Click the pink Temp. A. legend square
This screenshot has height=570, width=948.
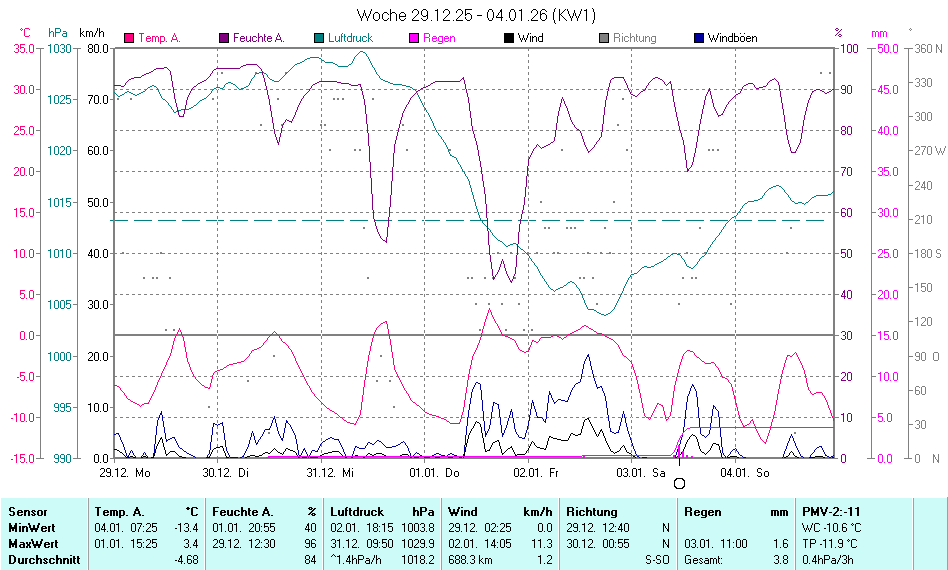[129, 38]
